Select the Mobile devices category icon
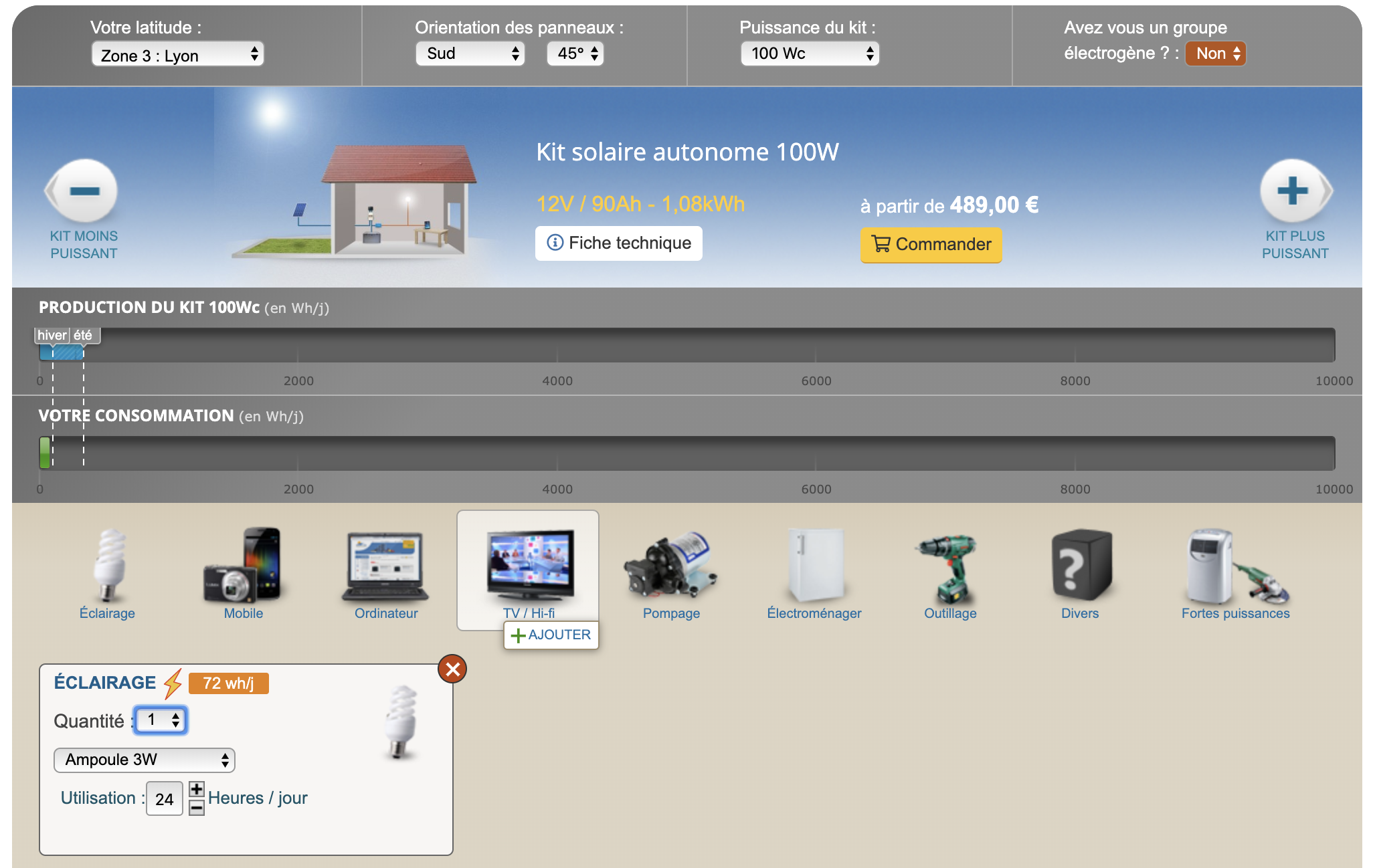 [243, 567]
